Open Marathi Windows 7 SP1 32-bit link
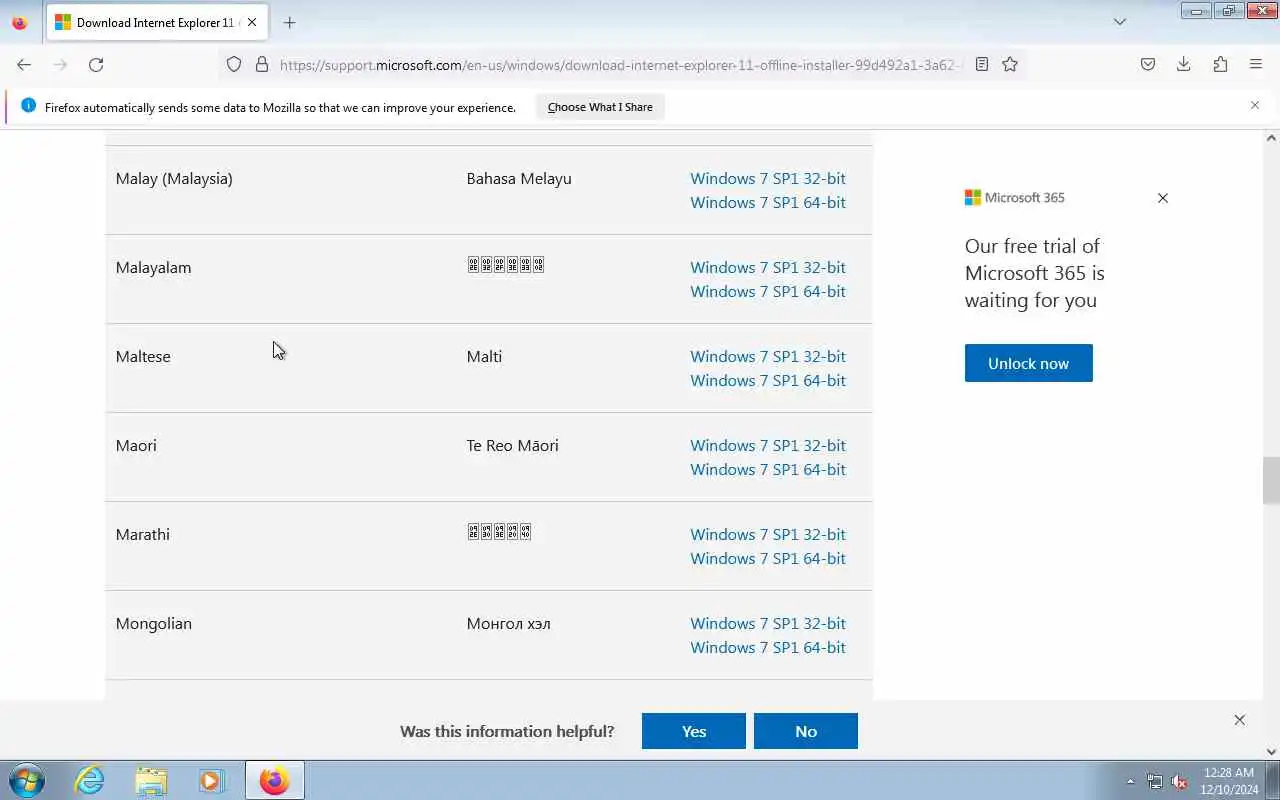Screen dimensions: 1280x800 [x=768, y=534]
